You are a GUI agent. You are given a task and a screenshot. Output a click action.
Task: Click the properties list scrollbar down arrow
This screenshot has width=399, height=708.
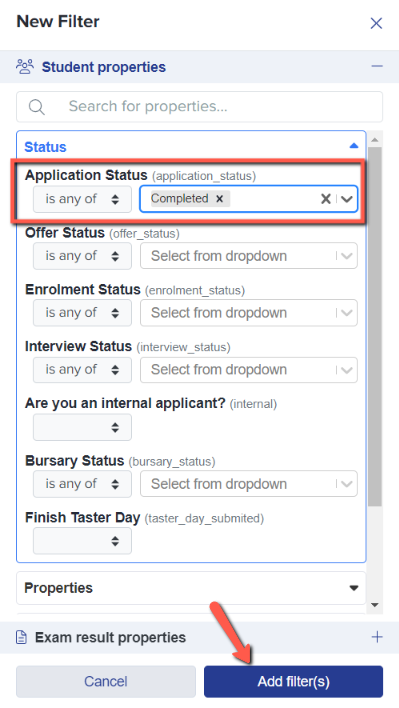coord(375,605)
